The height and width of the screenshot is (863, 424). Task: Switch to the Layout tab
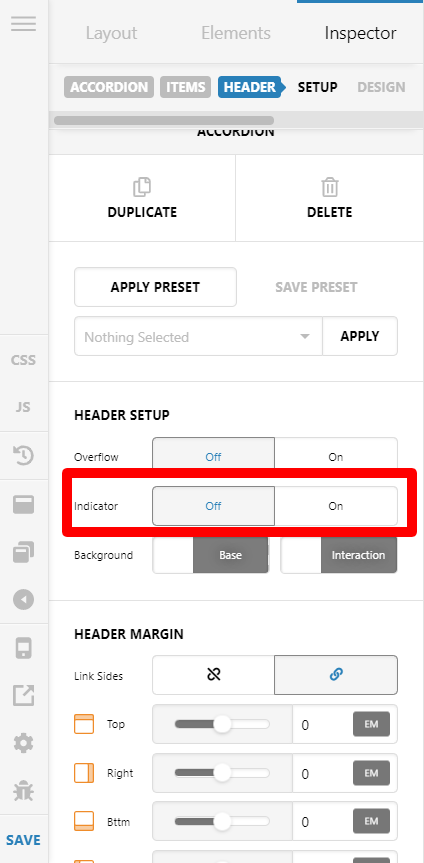point(111,33)
